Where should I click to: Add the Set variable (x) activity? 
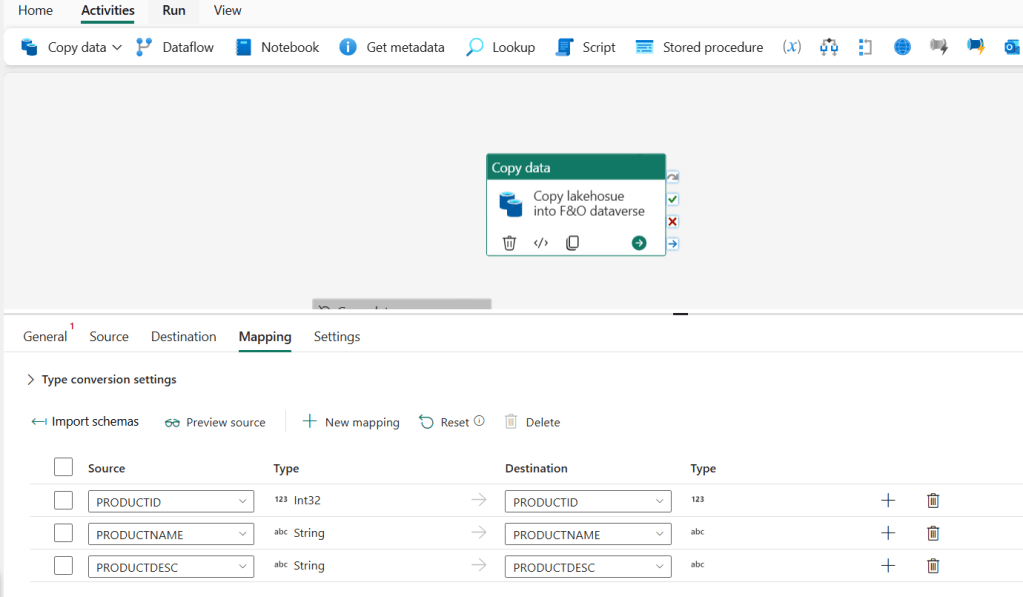coord(792,47)
